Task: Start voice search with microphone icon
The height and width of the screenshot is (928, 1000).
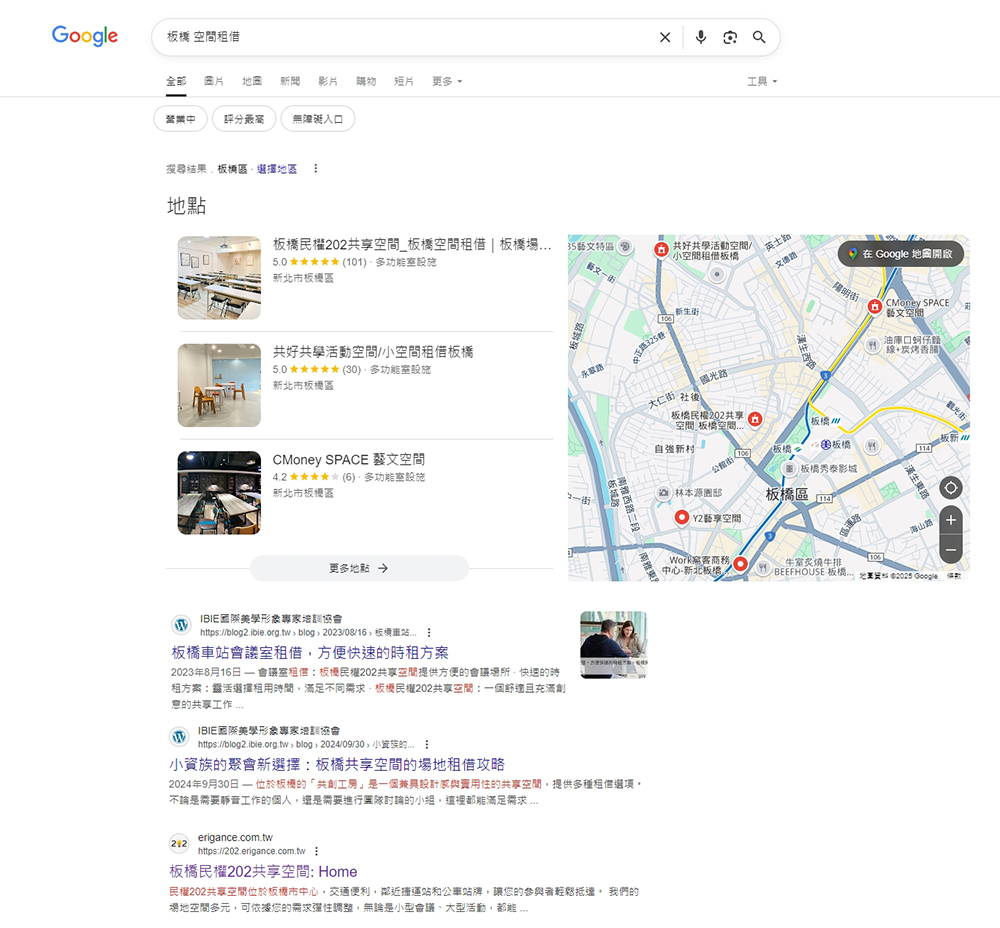Action: [700, 37]
